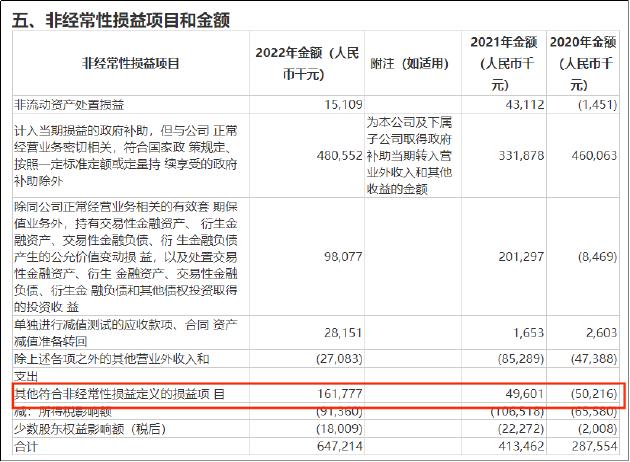Select the value 49,601
The width and height of the screenshot is (630, 462).
(525, 394)
